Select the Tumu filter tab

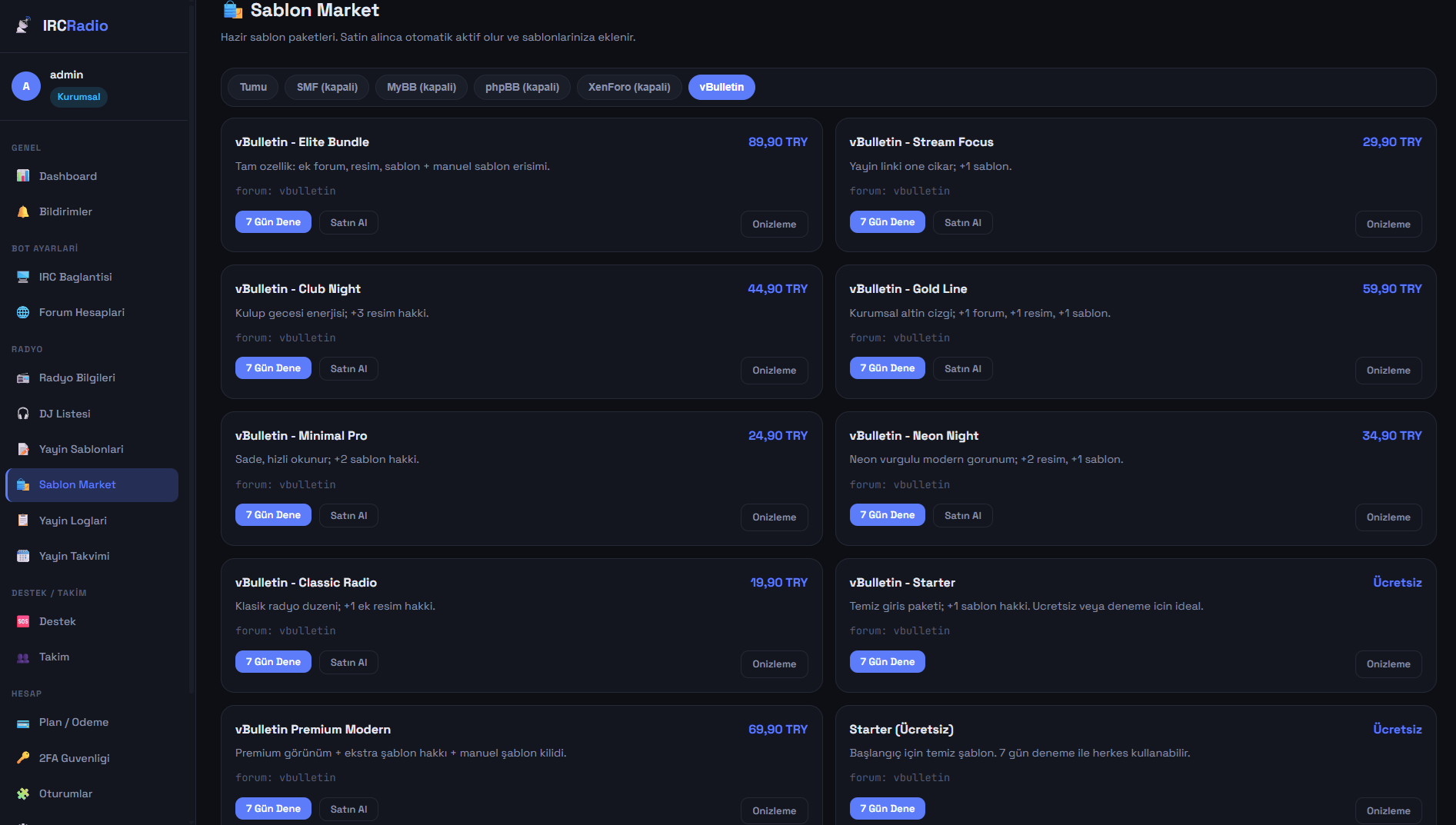point(253,87)
